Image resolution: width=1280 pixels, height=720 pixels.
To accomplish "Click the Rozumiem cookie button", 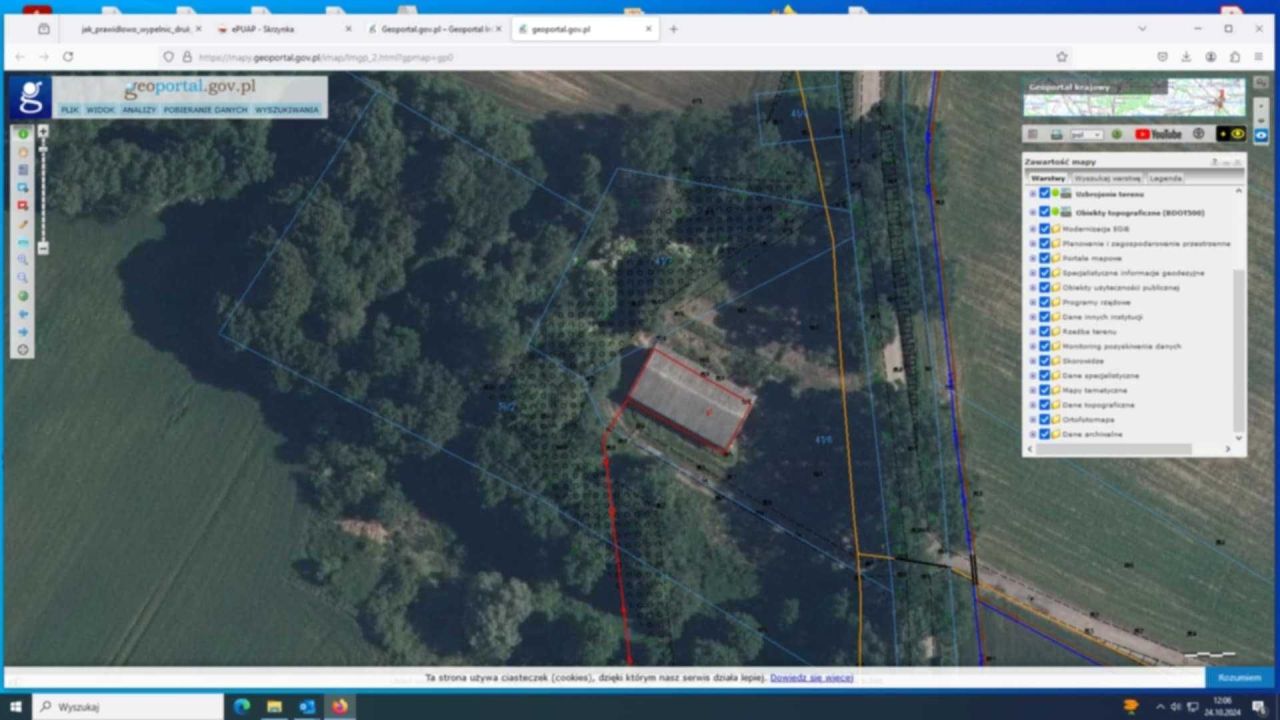I will (x=1239, y=678).
